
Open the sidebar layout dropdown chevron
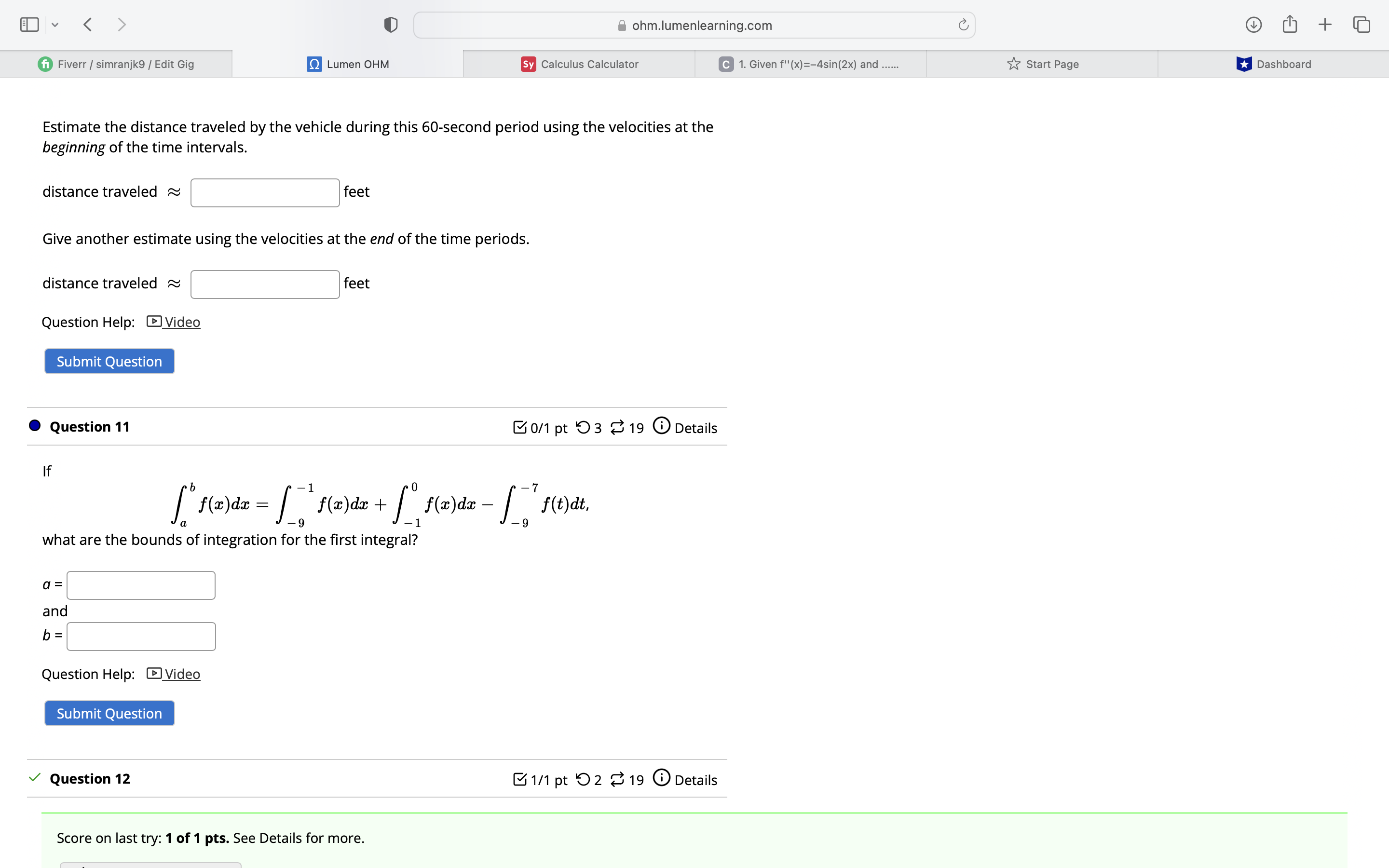54,24
